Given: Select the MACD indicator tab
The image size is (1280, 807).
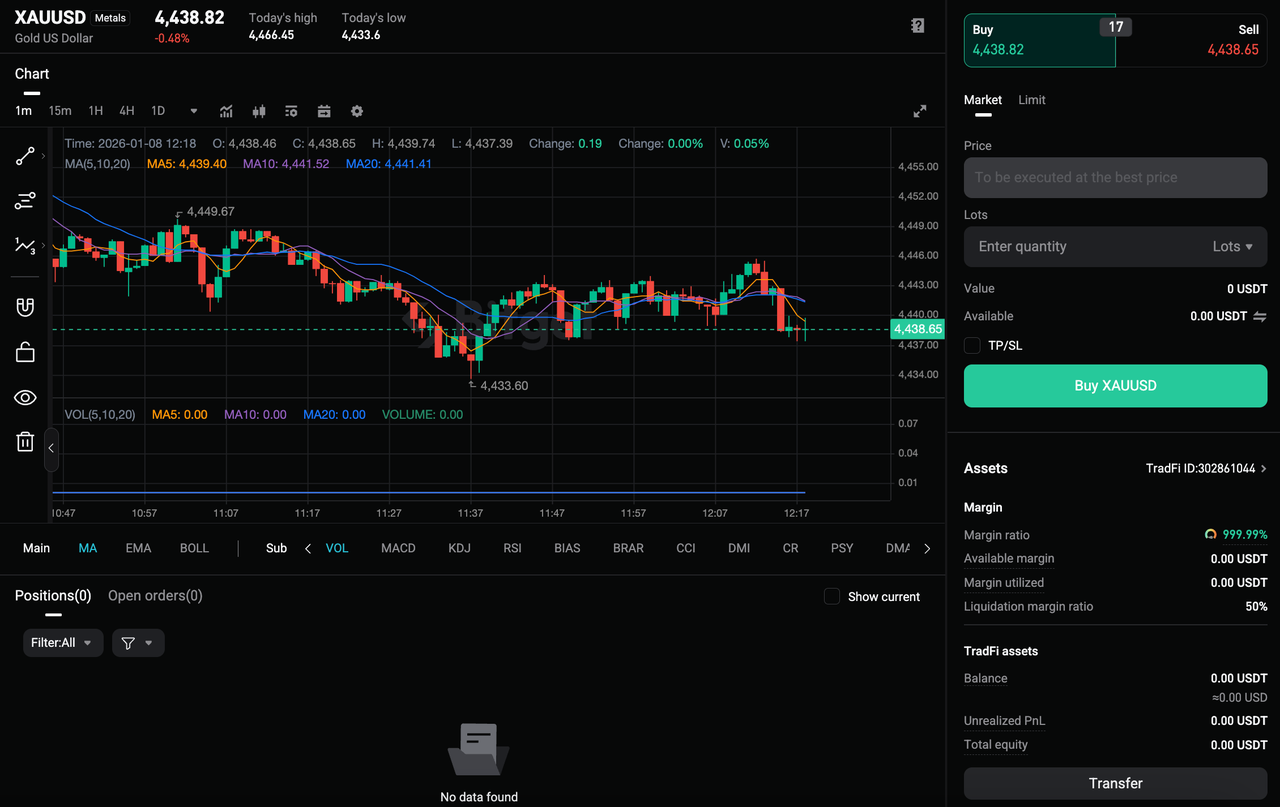Looking at the screenshot, I should click(398, 548).
